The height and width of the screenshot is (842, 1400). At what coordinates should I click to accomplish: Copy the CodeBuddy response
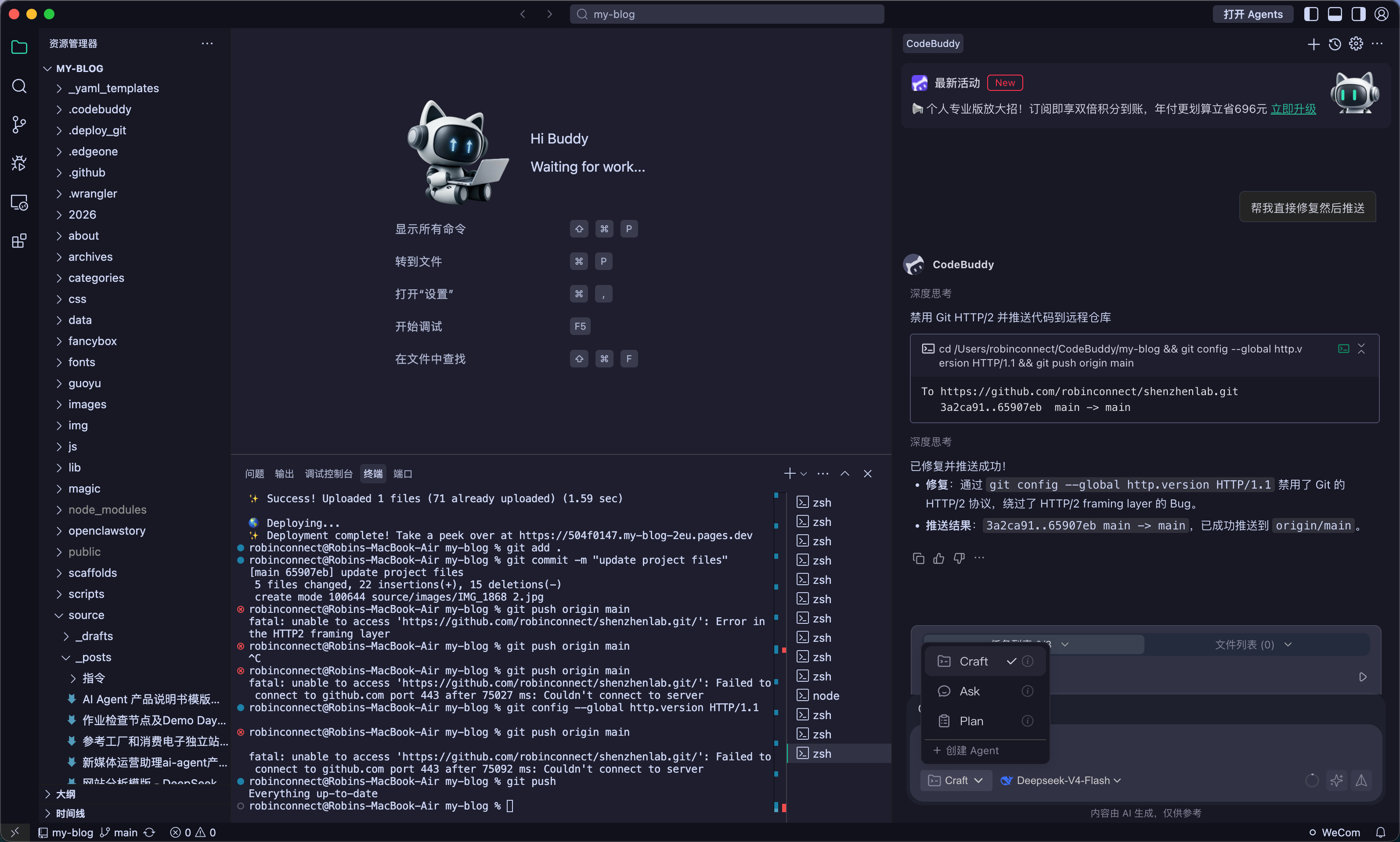click(918, 558)
